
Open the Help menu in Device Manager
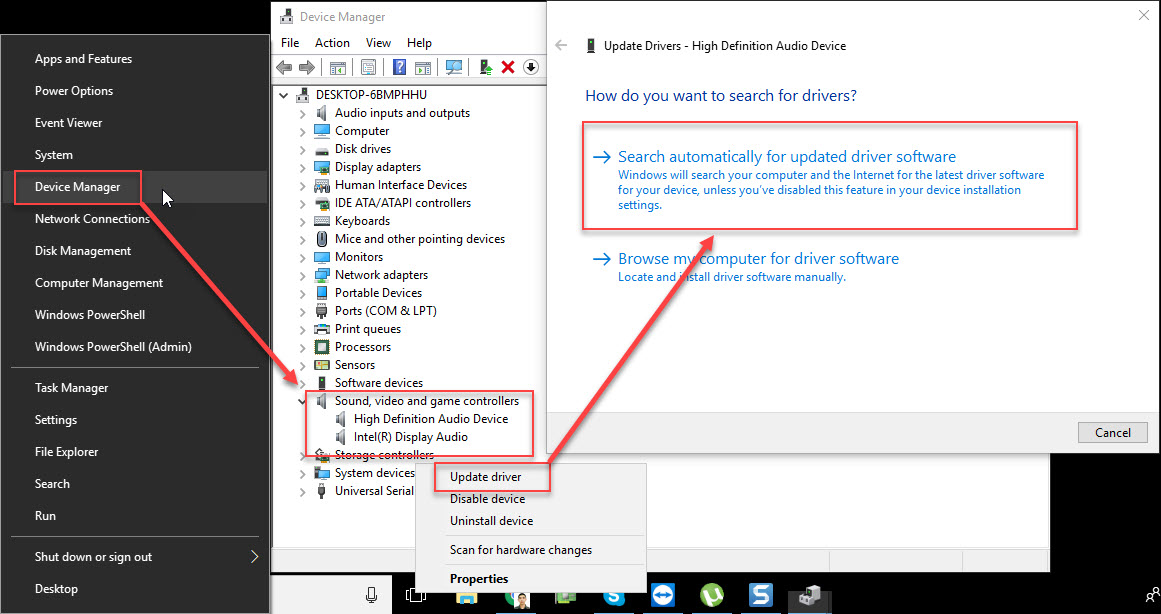pos(419,43)
